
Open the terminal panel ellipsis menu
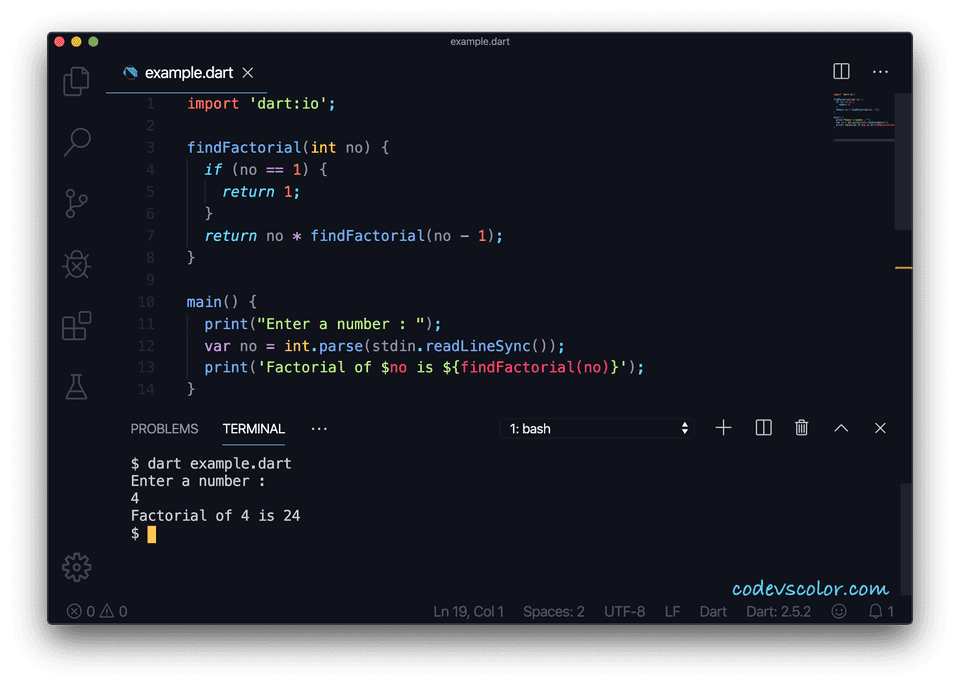(x=319, y=428)
